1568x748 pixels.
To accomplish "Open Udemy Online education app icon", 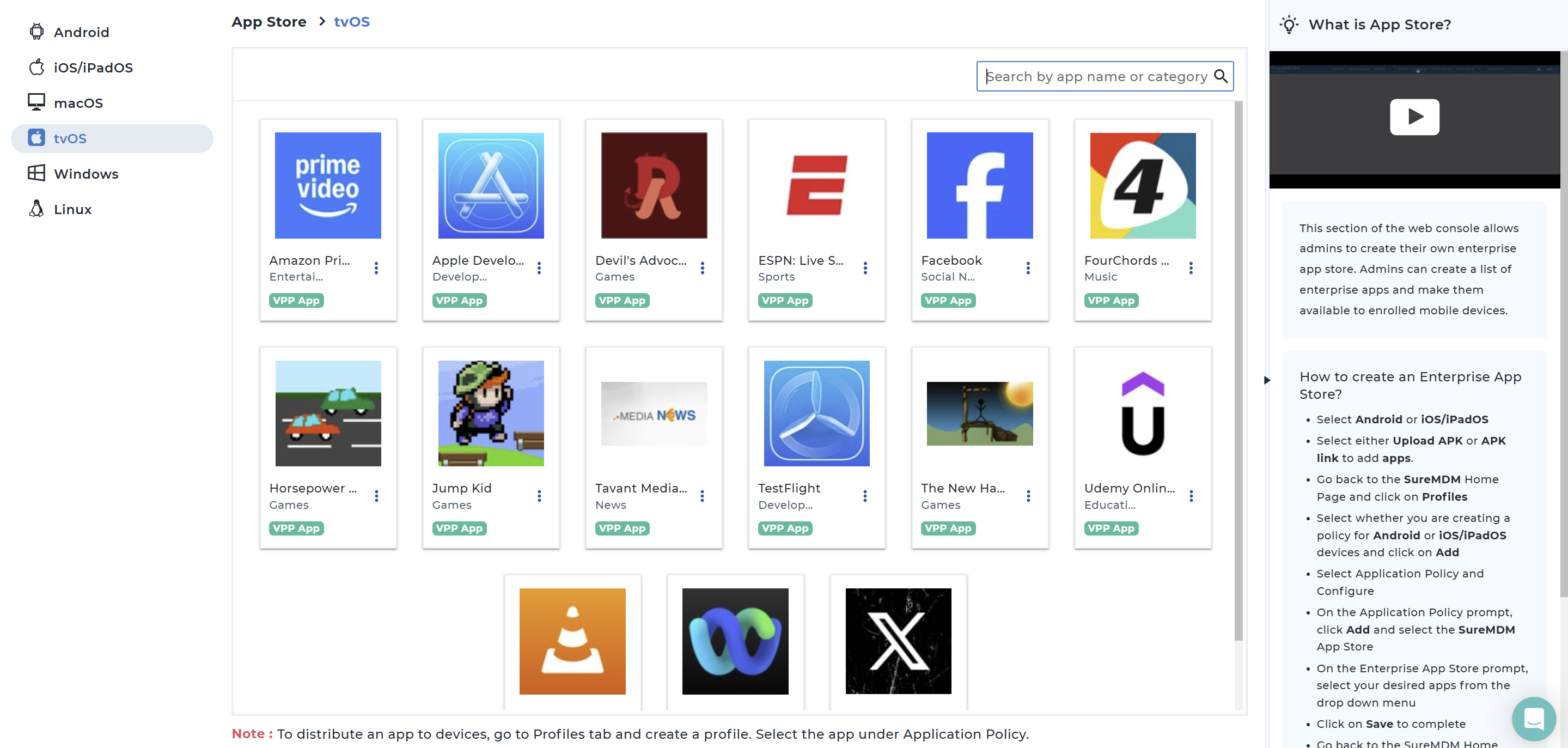I will [1143, 413].
